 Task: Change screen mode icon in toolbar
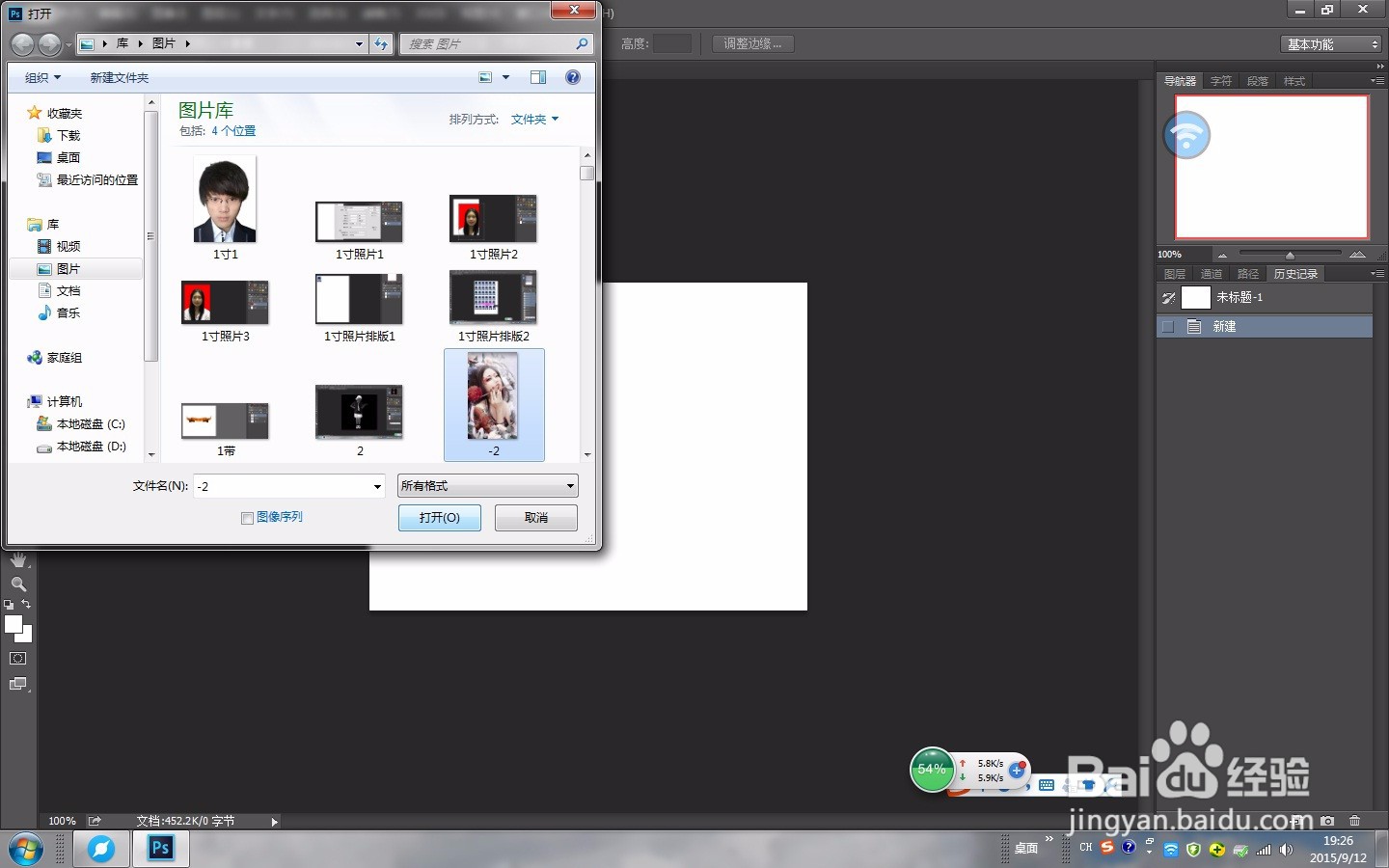18,684
